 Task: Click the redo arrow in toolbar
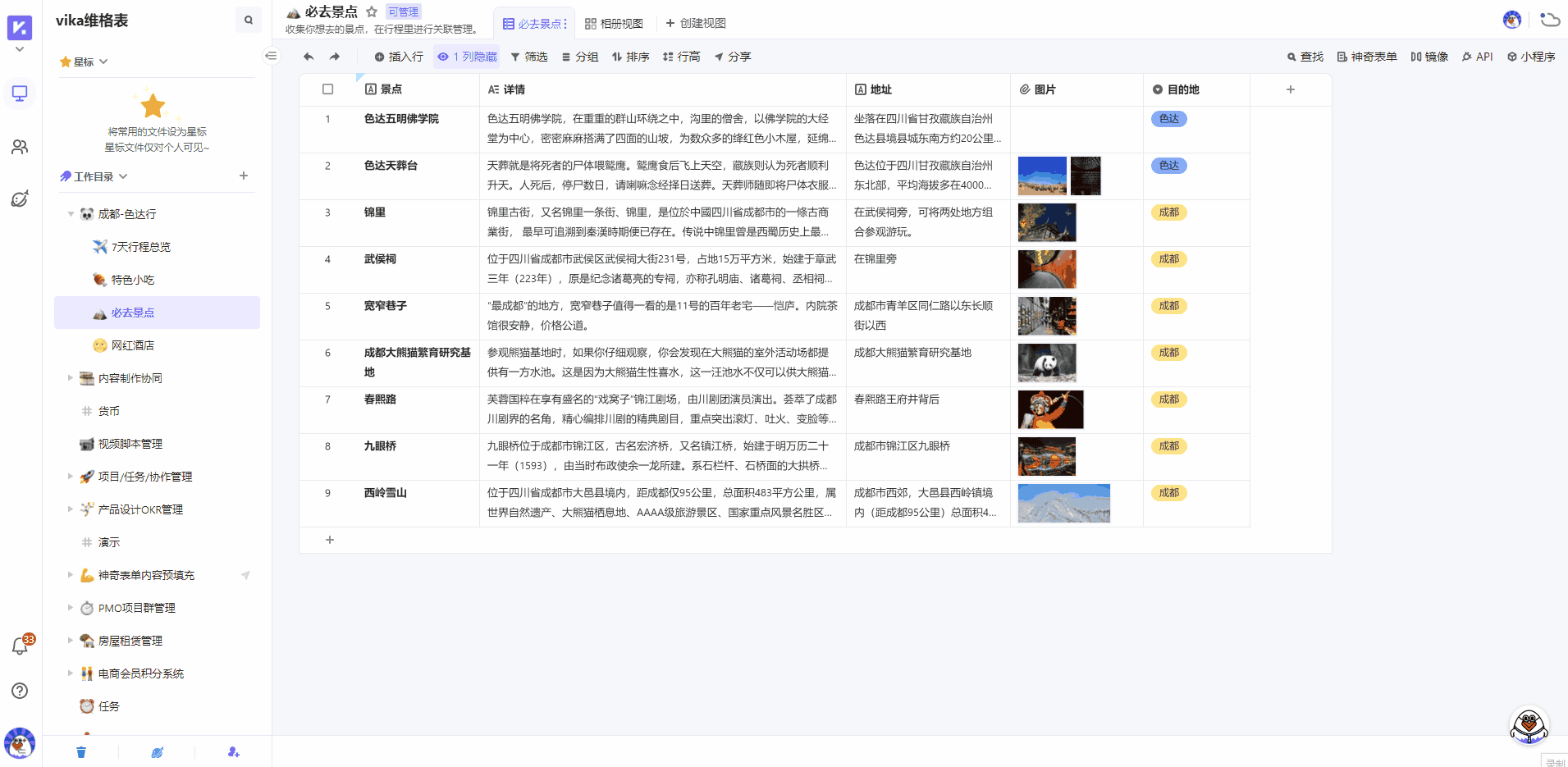point(334,57)
